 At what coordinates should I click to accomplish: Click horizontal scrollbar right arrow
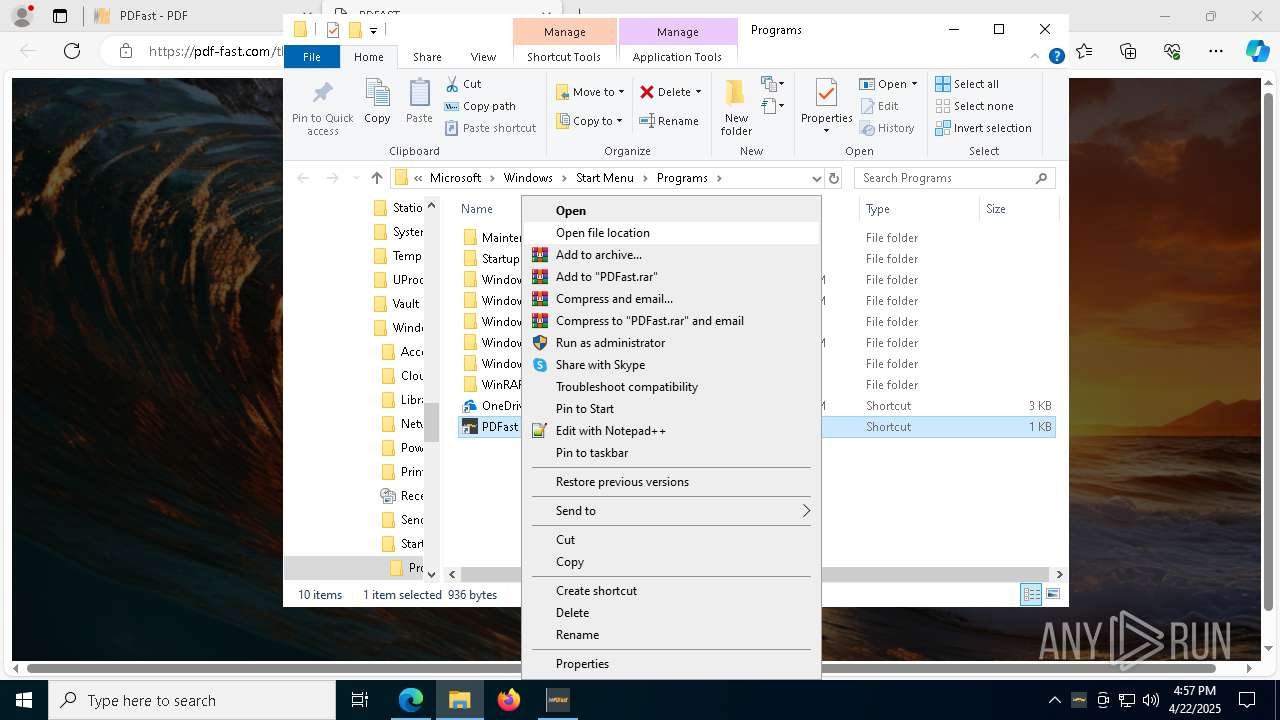[1059, 574]
